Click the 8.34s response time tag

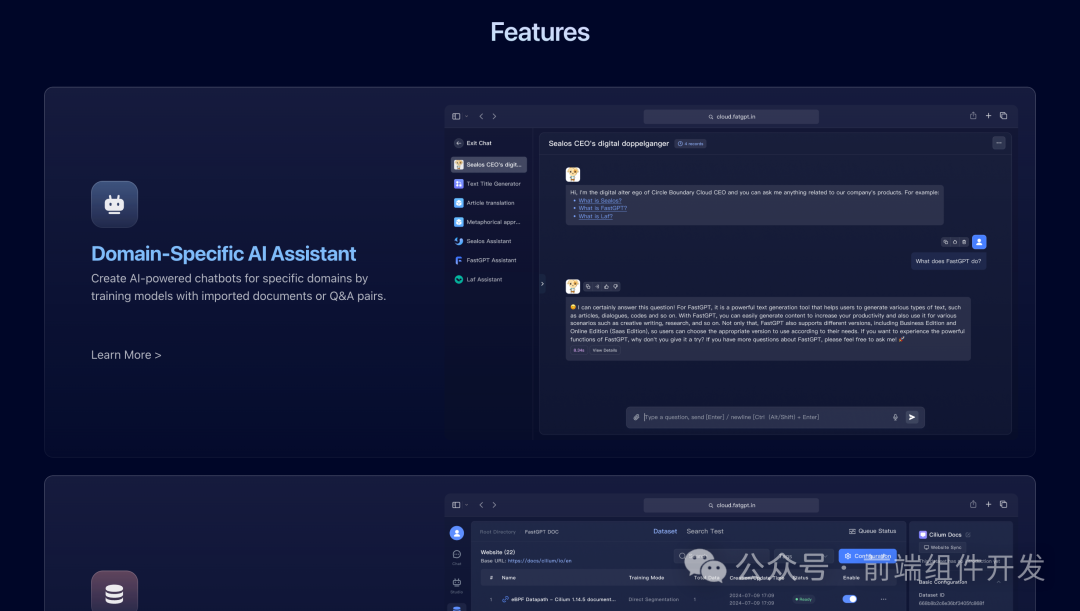point(579,351)
